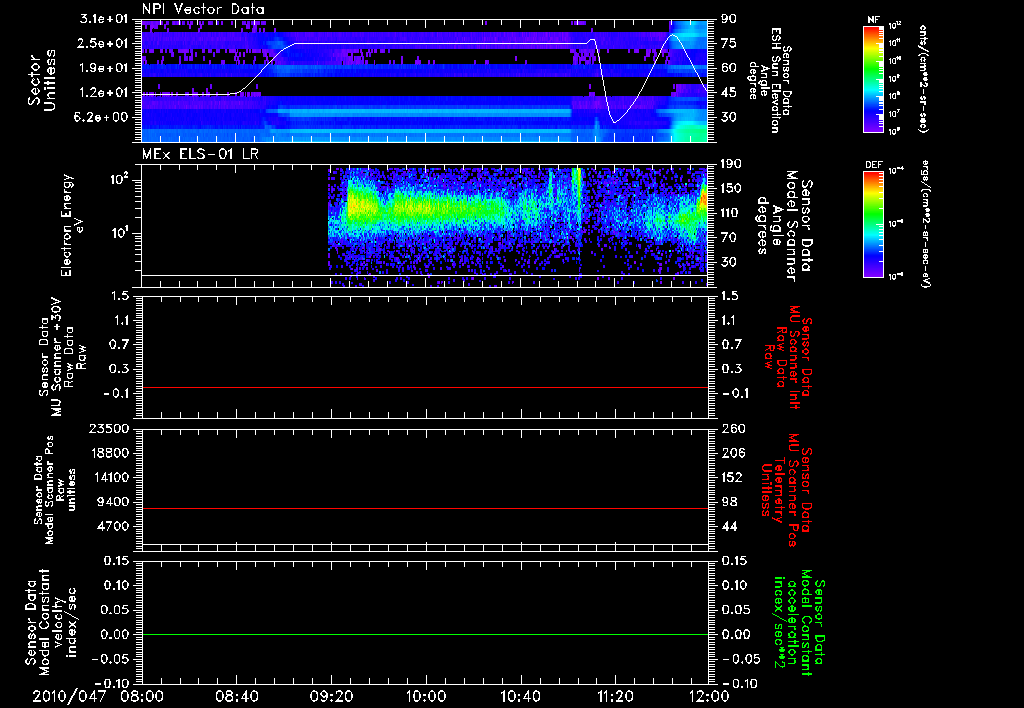Viewport: 1024px width, 708px height.
Task: Click the 'ESH Sun Elevation Angle' axis label
Action: (x=769, y=80)
